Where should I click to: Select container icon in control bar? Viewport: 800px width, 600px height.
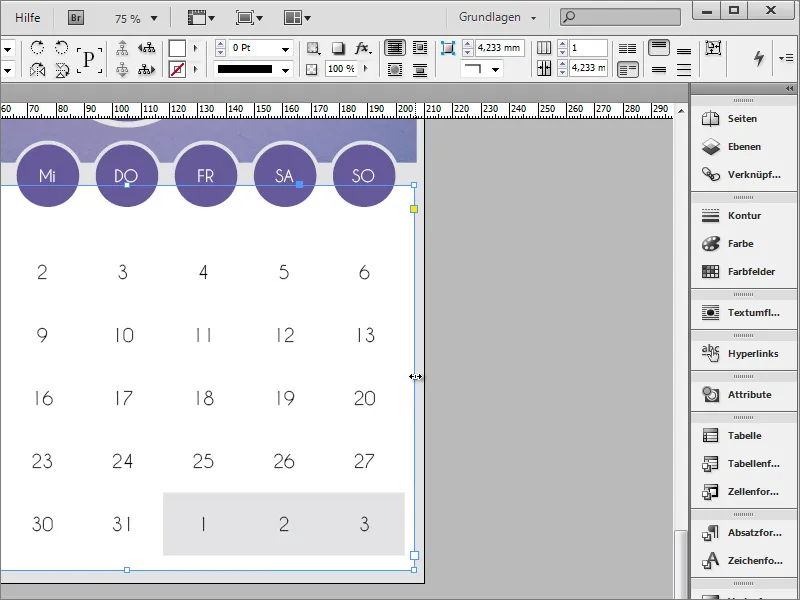[122, 48]
